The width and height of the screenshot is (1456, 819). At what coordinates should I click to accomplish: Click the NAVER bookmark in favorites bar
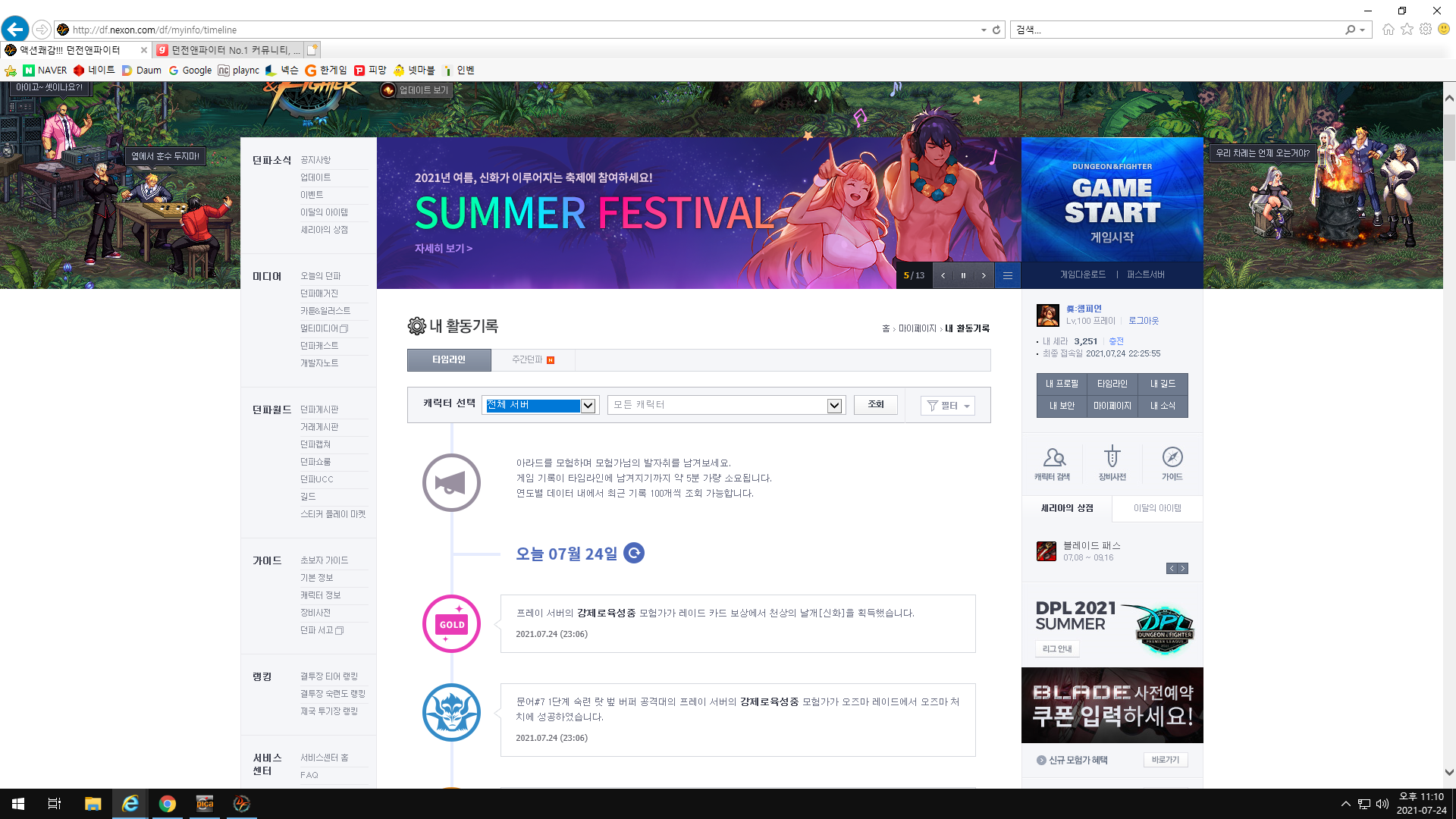tap(45, 71)
